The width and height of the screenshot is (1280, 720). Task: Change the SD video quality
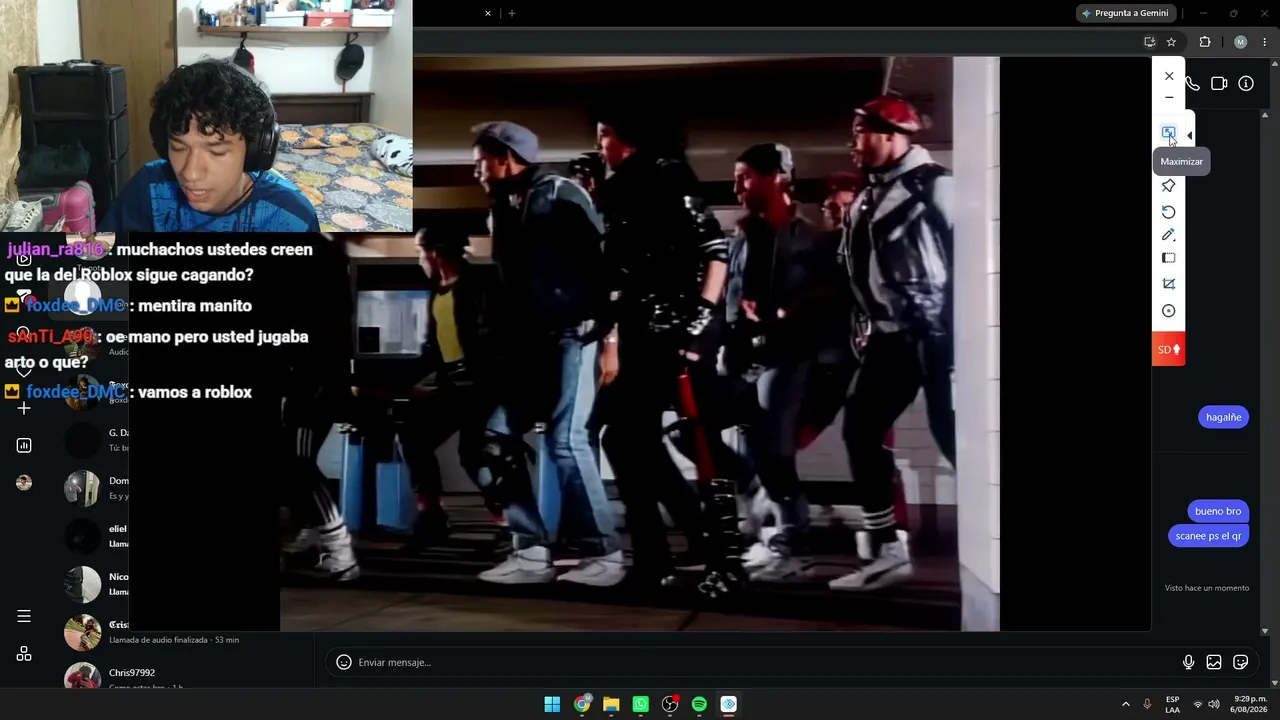coord(1168,349)
